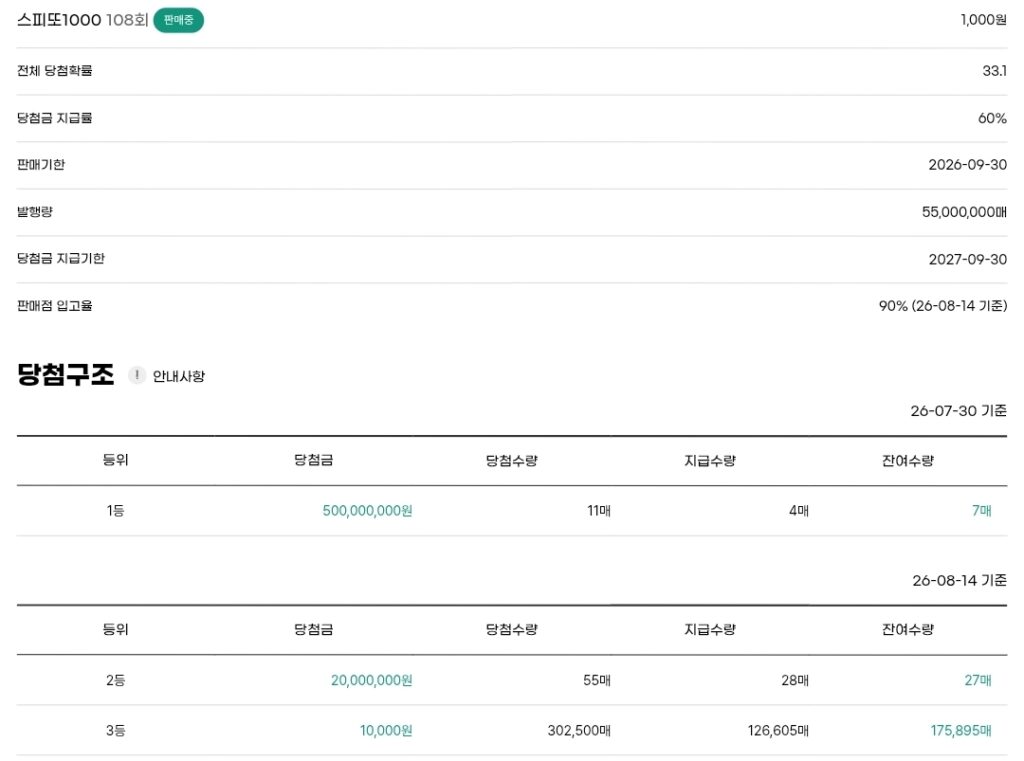Image resolution: width=1024 pixels, height=761 pixels.
Task: Click the 26-08-14 기준 date above second table
Action: (x=959, y=580)
